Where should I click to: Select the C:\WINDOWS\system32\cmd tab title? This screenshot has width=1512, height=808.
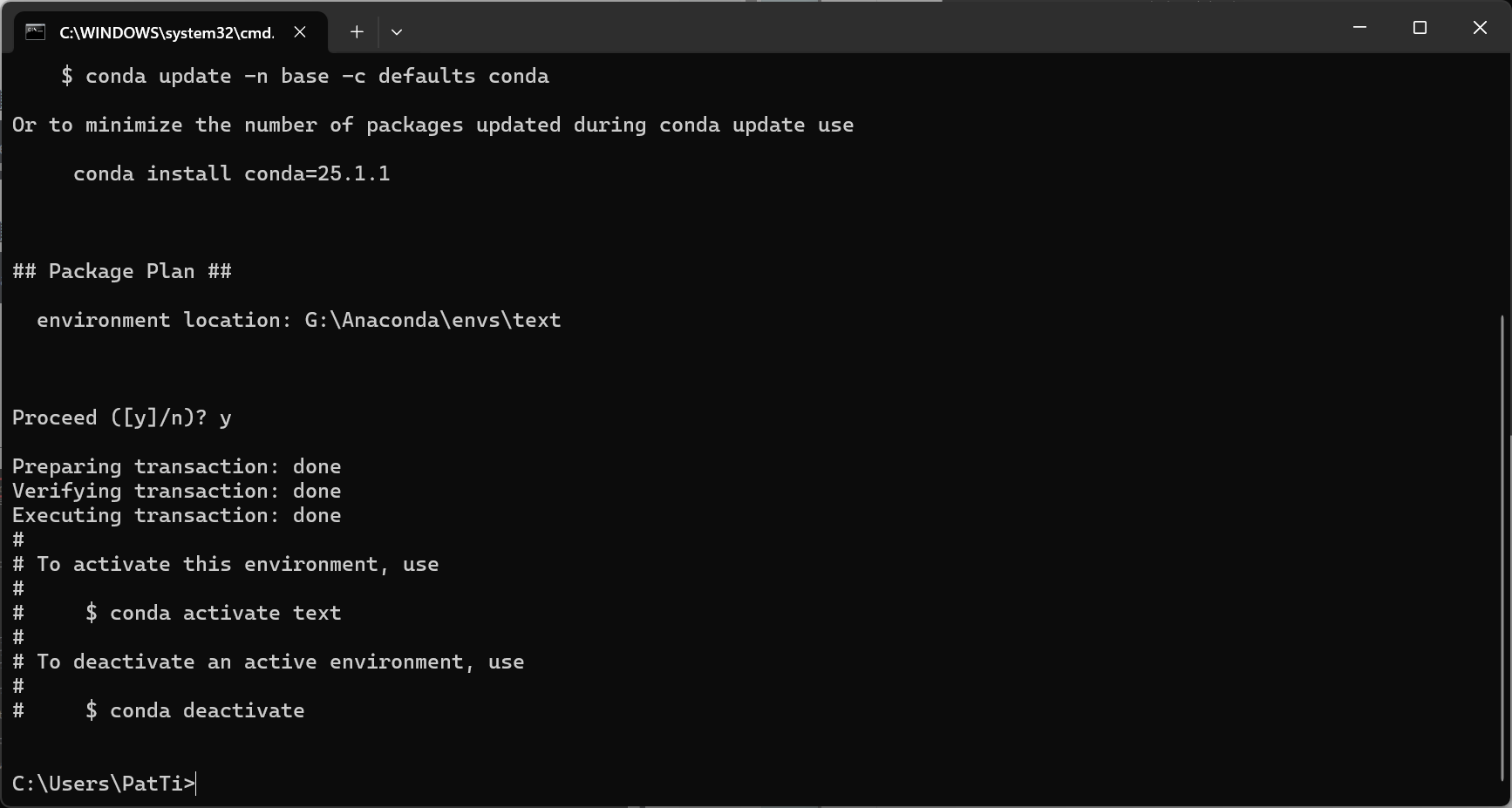167,33
